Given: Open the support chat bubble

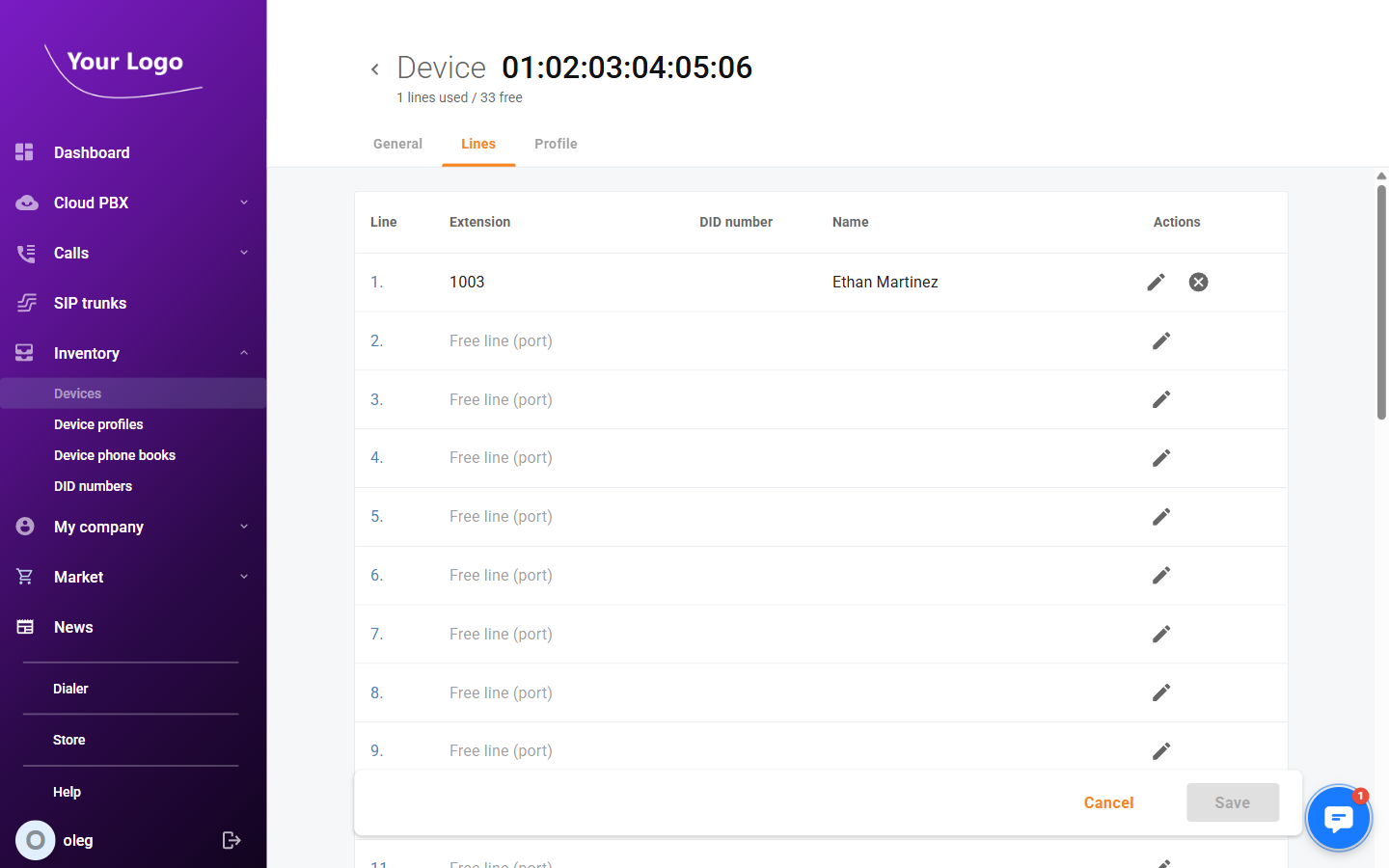Looking at the screenshot, I should coord(1339,817).
